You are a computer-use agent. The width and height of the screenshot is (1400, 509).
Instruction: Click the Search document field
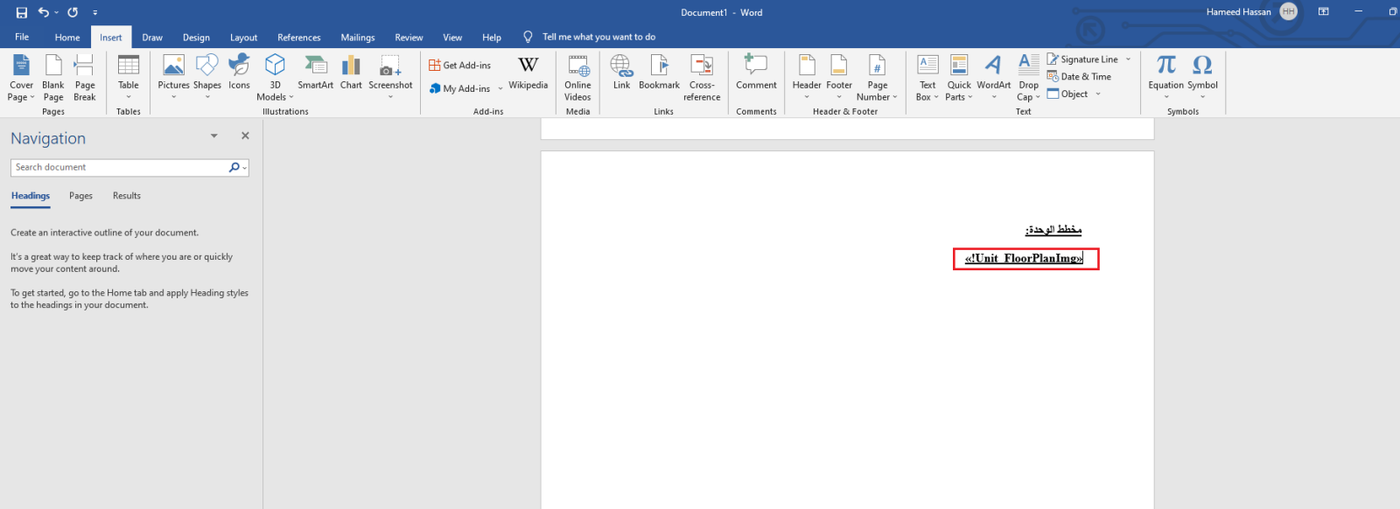[x=118, y=167]
